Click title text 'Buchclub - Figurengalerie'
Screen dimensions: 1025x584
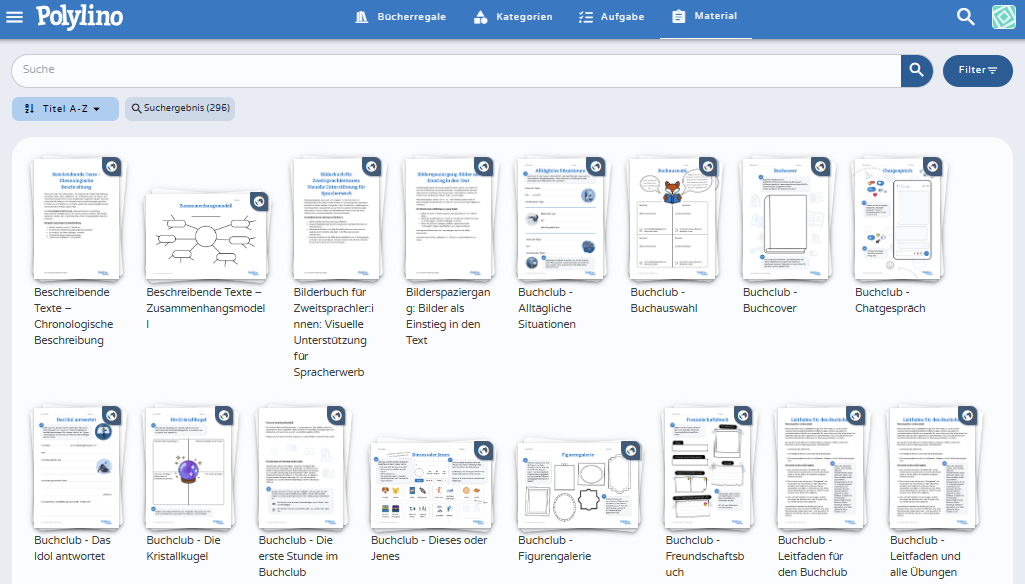pos(555,548)
